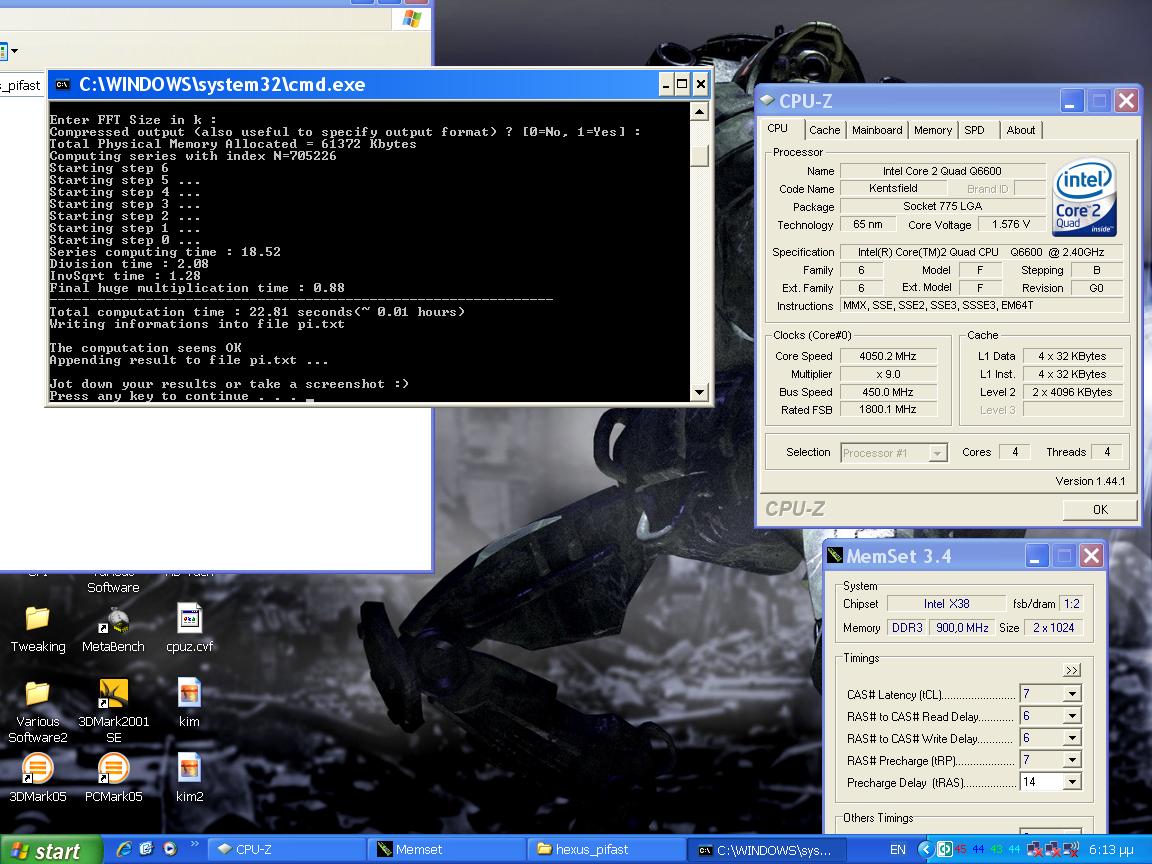The height and width of the screenshot is (864, 1152).
Task: Click the cmd window scrollbar thumb
Action: pyautogui.click(x=699, y=155)
